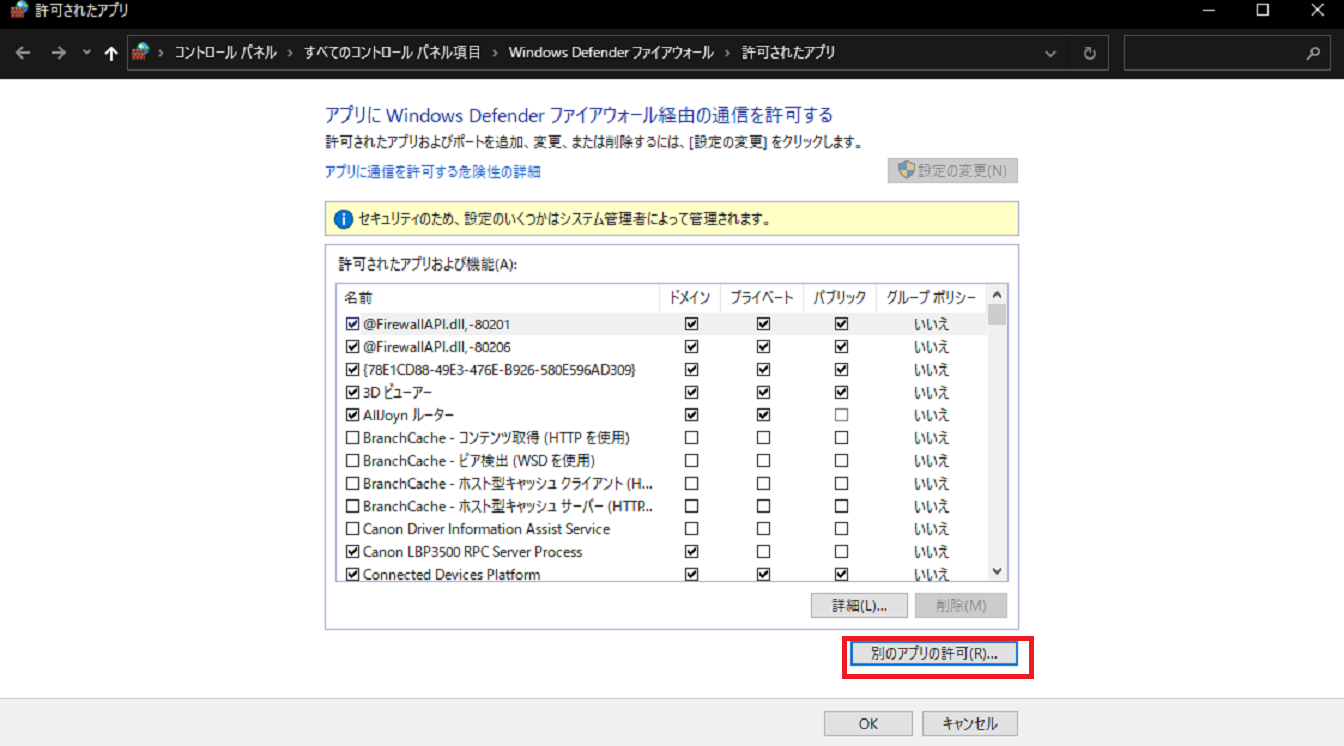Check Canon Driver Information Assist Service
Image resolution: width=1344 pixels, height=746 pixels.
352,529
